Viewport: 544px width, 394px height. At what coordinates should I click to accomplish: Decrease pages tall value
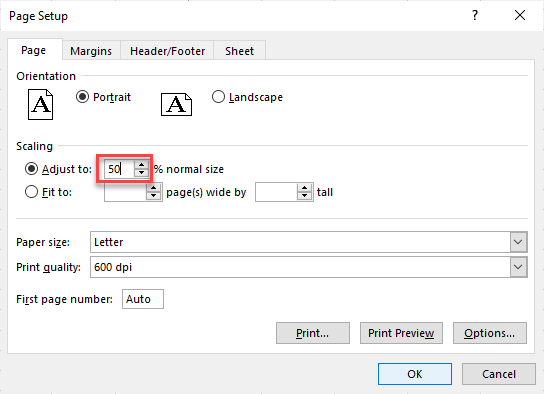click(304, 196)
